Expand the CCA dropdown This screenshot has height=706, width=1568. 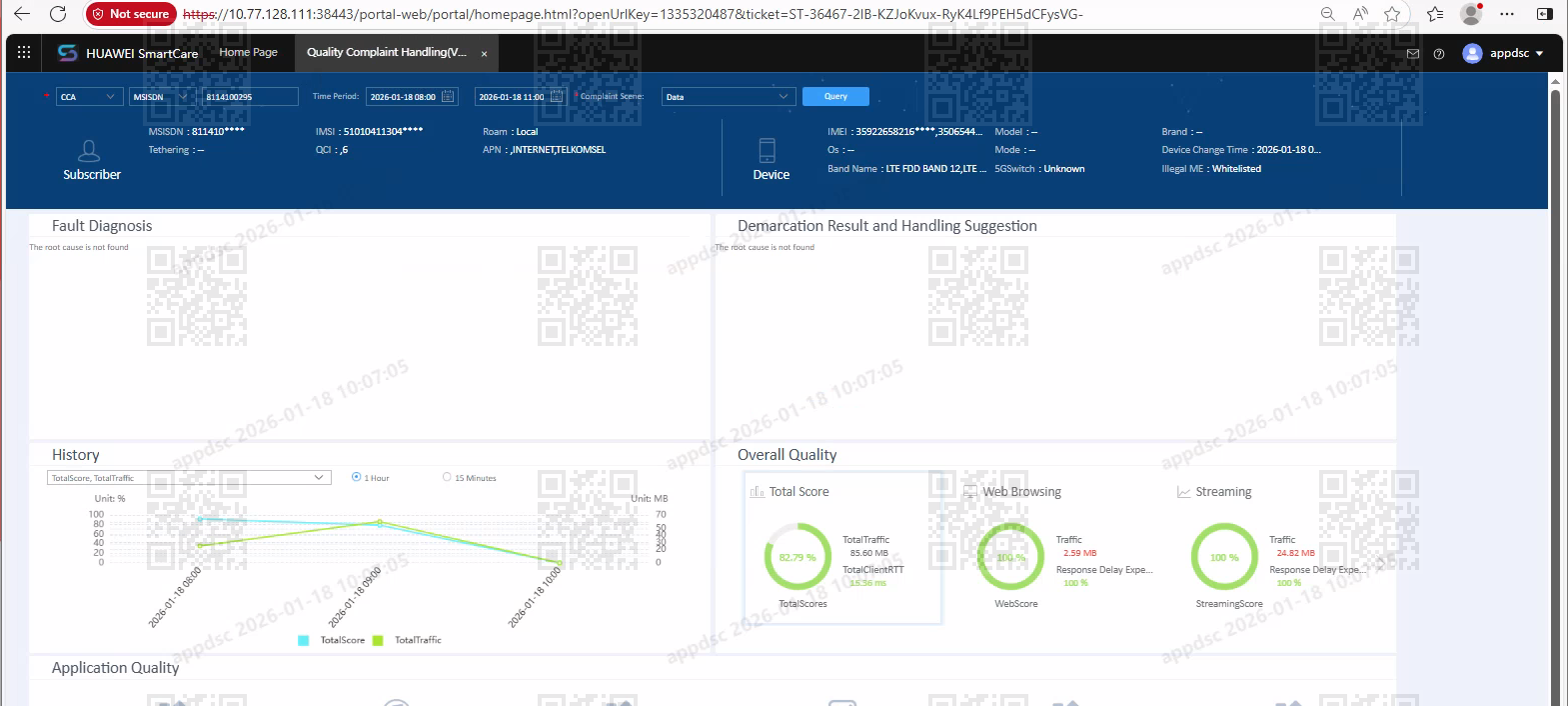click(89, 97)
